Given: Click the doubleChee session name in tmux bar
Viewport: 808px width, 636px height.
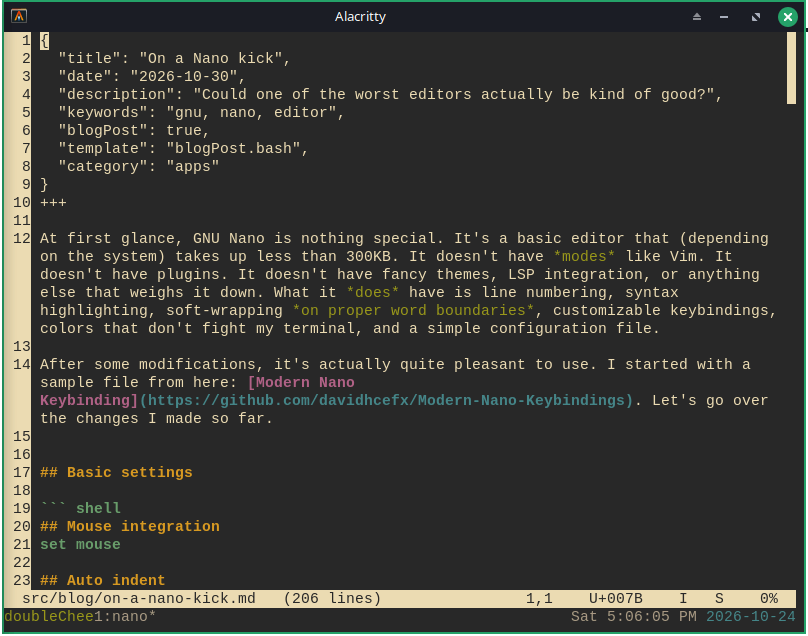Looking at the screenshot, I should pyautogui.click(x=49, y=617).
